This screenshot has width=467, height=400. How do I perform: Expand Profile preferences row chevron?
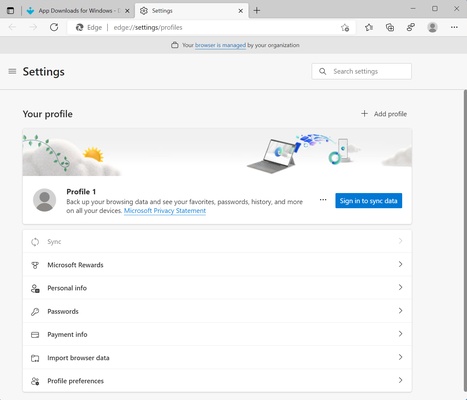coord(400,380)
